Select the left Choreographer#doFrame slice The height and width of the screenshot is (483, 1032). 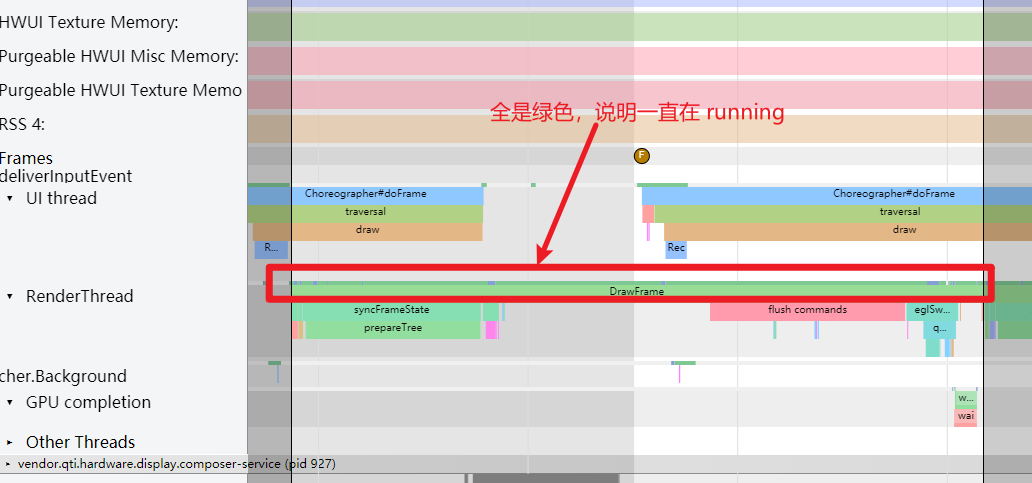[x=386, y=194]
